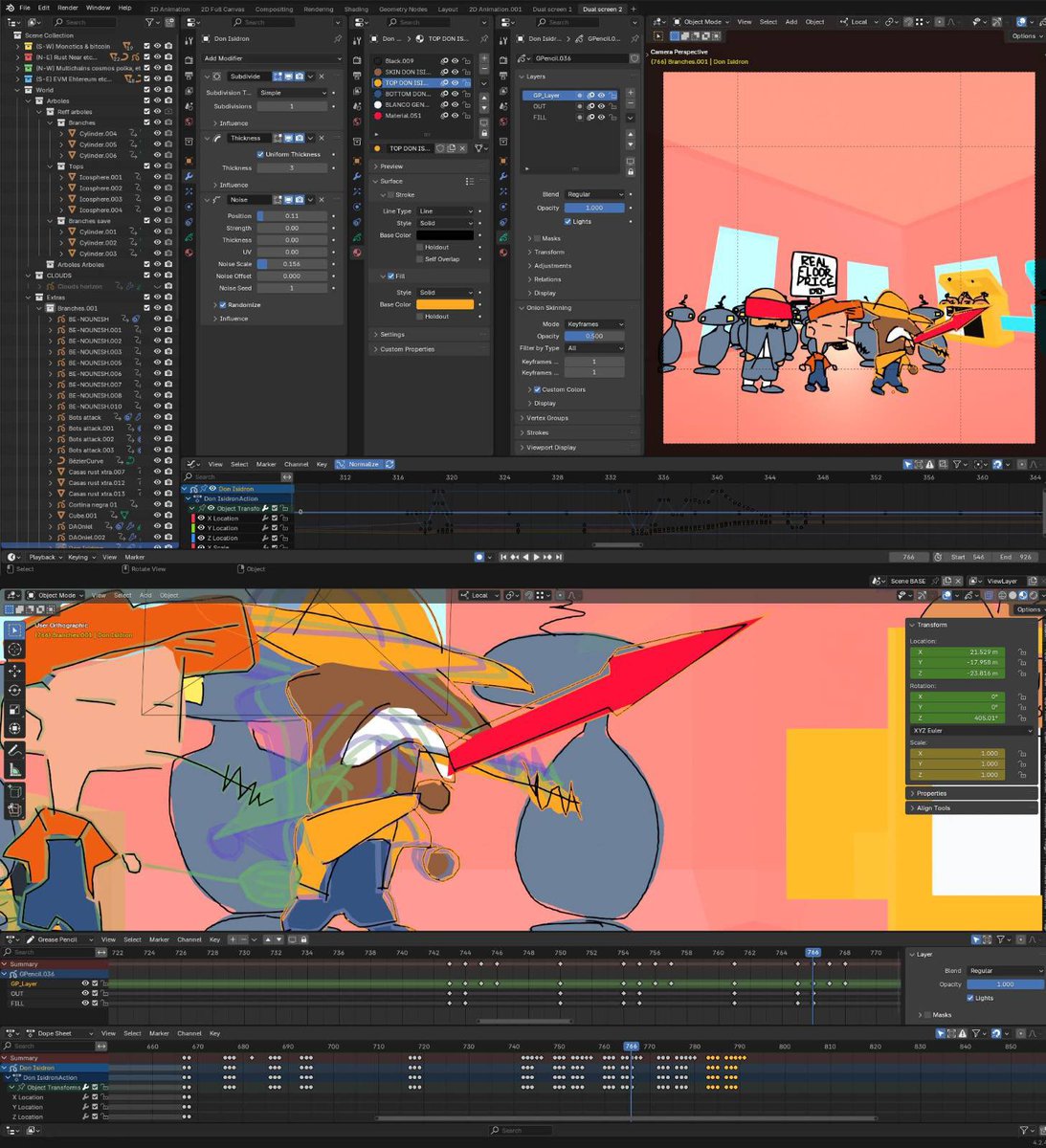Screen dimensions: 1046x1148
Task: Open the Add Modifier dropdown
Action: tap(272, 58)
